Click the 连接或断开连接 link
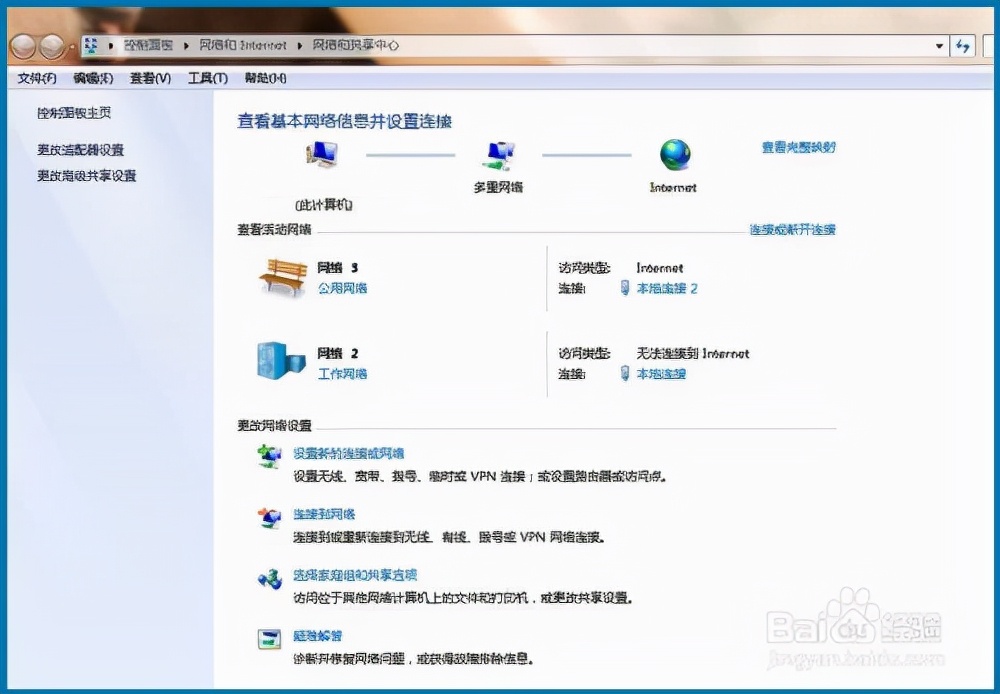This screenshot has height=694, width=1000. 793,228
